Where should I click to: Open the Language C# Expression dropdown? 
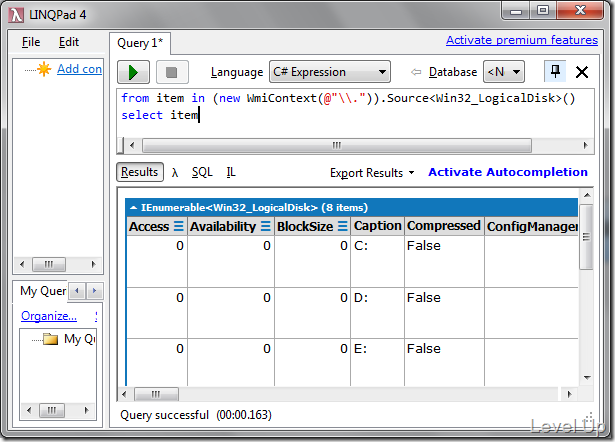pyautogui.click(x=330, y=72)
